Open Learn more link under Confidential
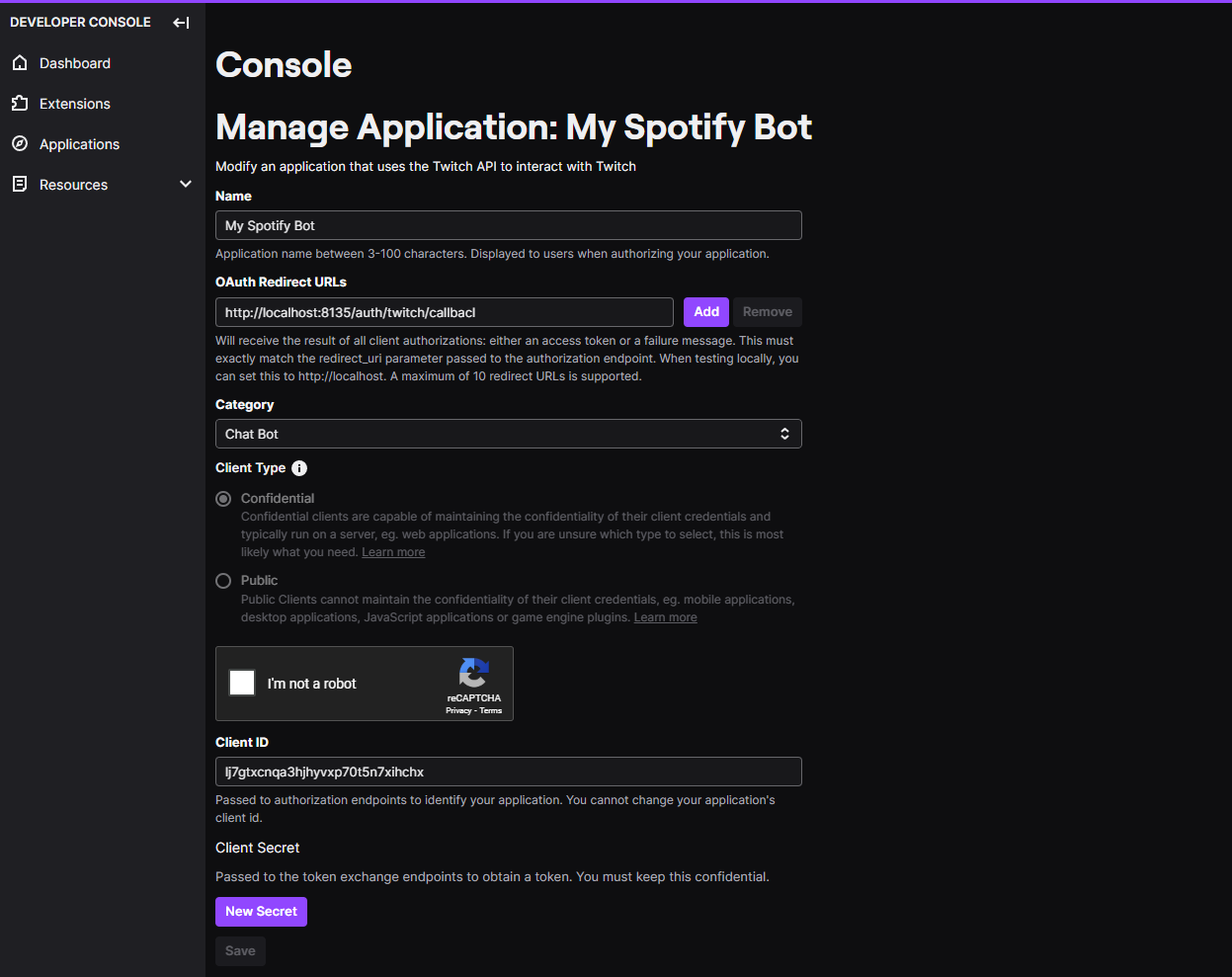The height and width of the screenshot is (977, 1232). 393,552
